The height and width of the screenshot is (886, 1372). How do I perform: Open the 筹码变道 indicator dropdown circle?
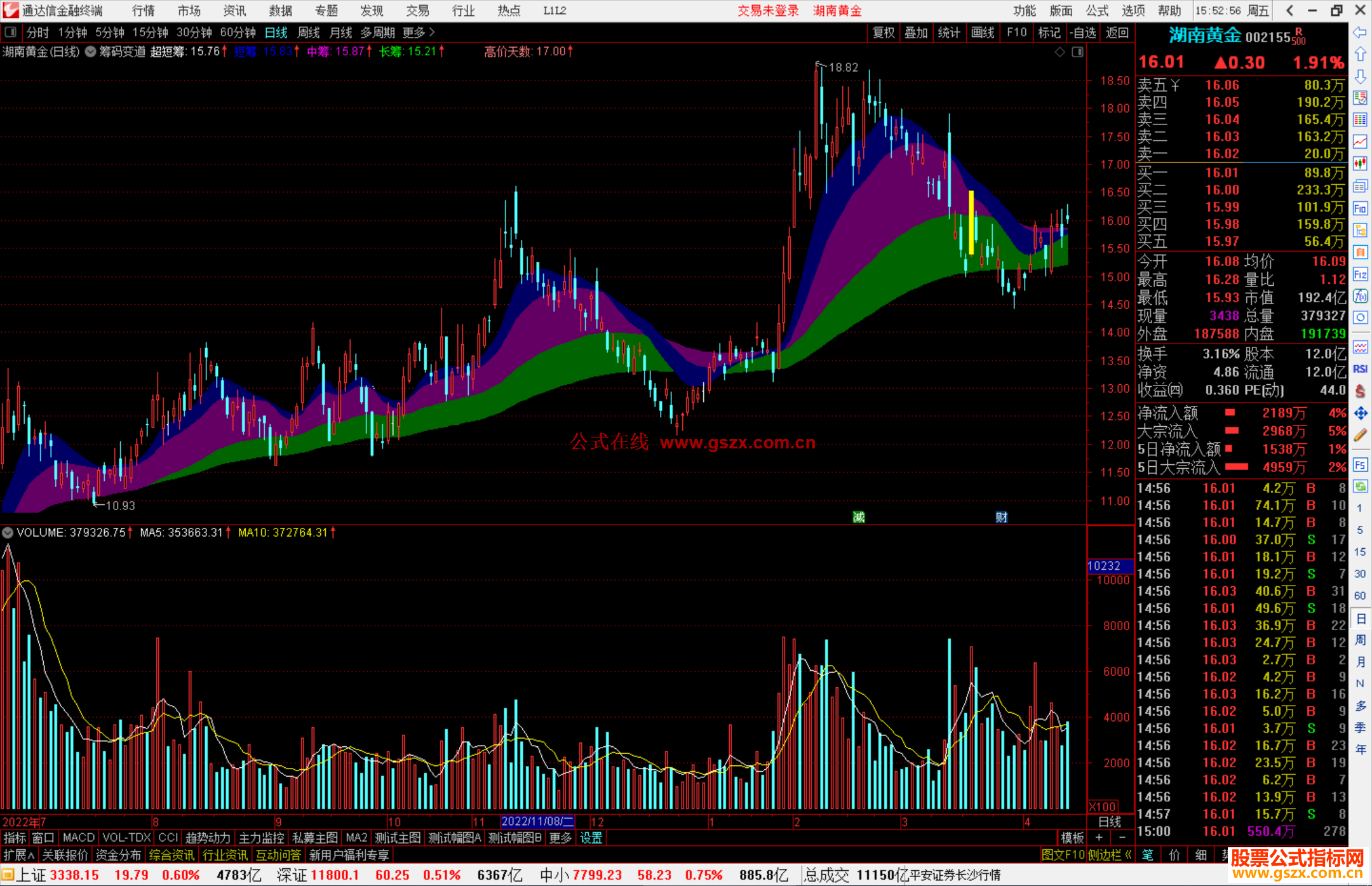91,52
